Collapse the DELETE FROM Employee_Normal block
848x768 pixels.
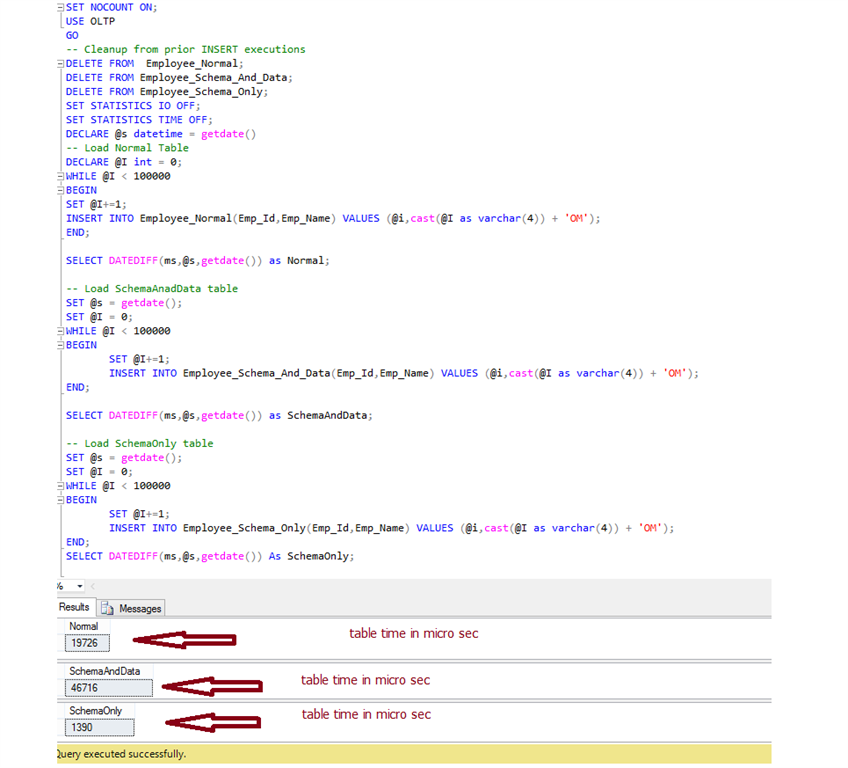pos(61,64)
